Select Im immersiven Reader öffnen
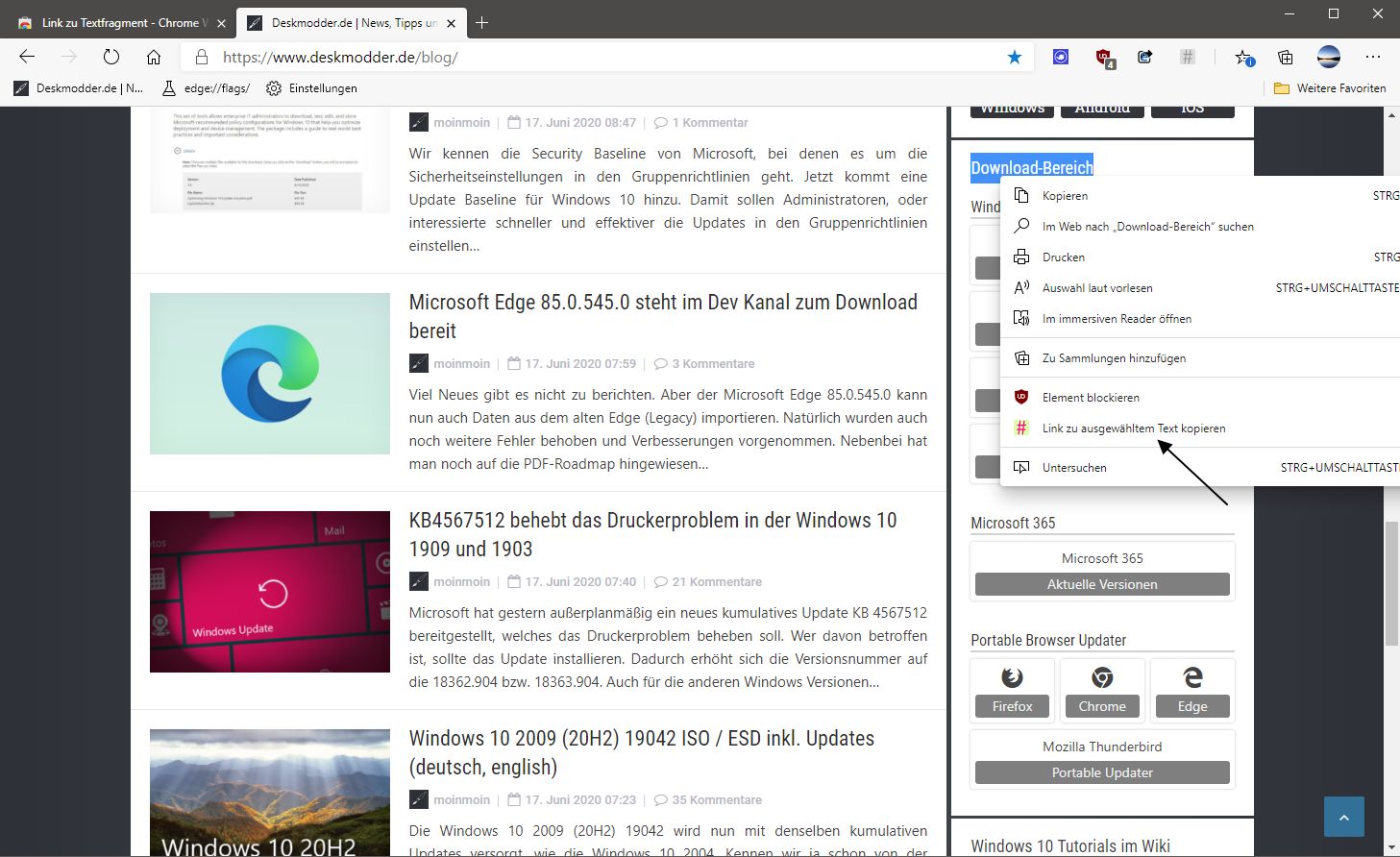Viewport: 1400px width, 857px height. [x=1200, y=318]
